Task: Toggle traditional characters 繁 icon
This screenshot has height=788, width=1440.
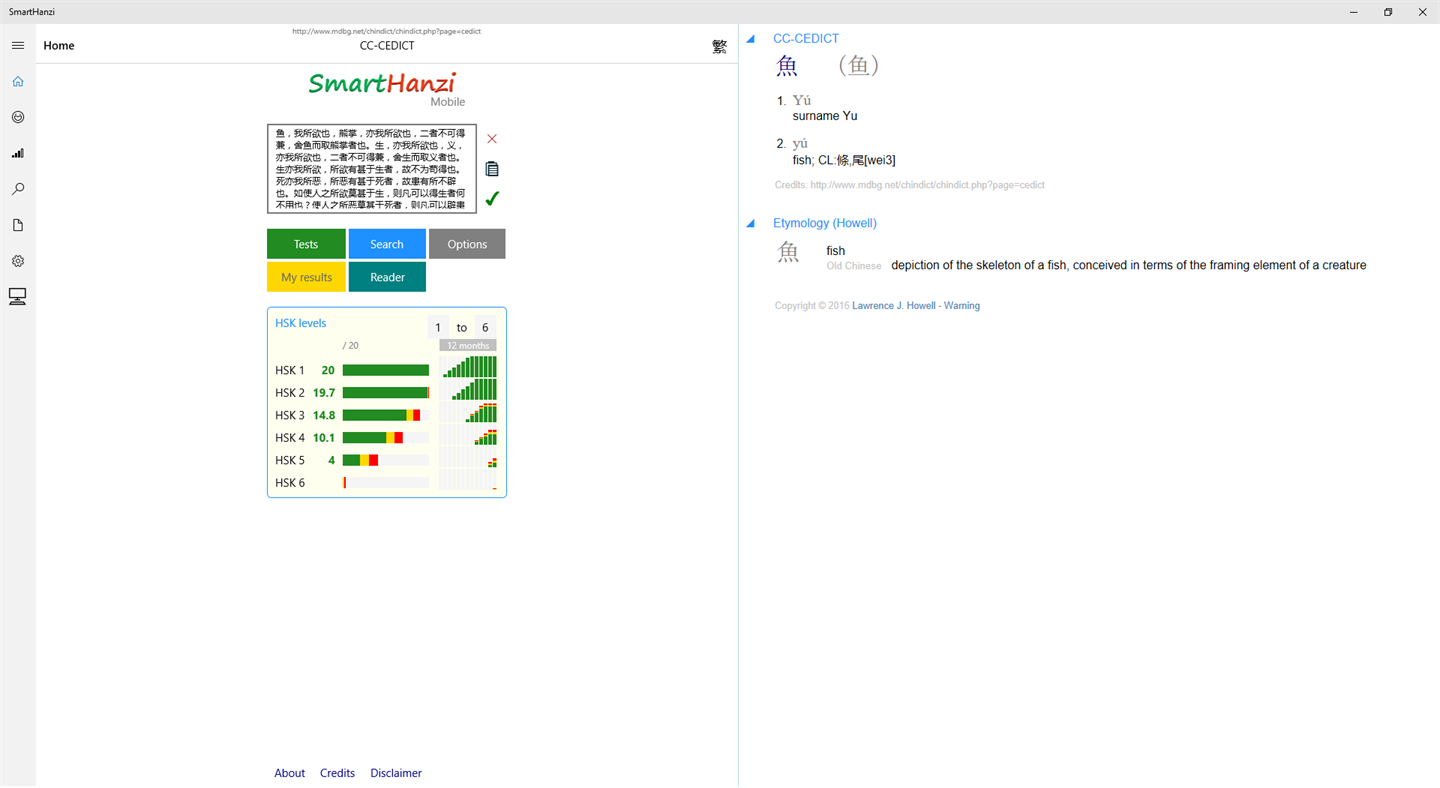Action: pos(719,46)
